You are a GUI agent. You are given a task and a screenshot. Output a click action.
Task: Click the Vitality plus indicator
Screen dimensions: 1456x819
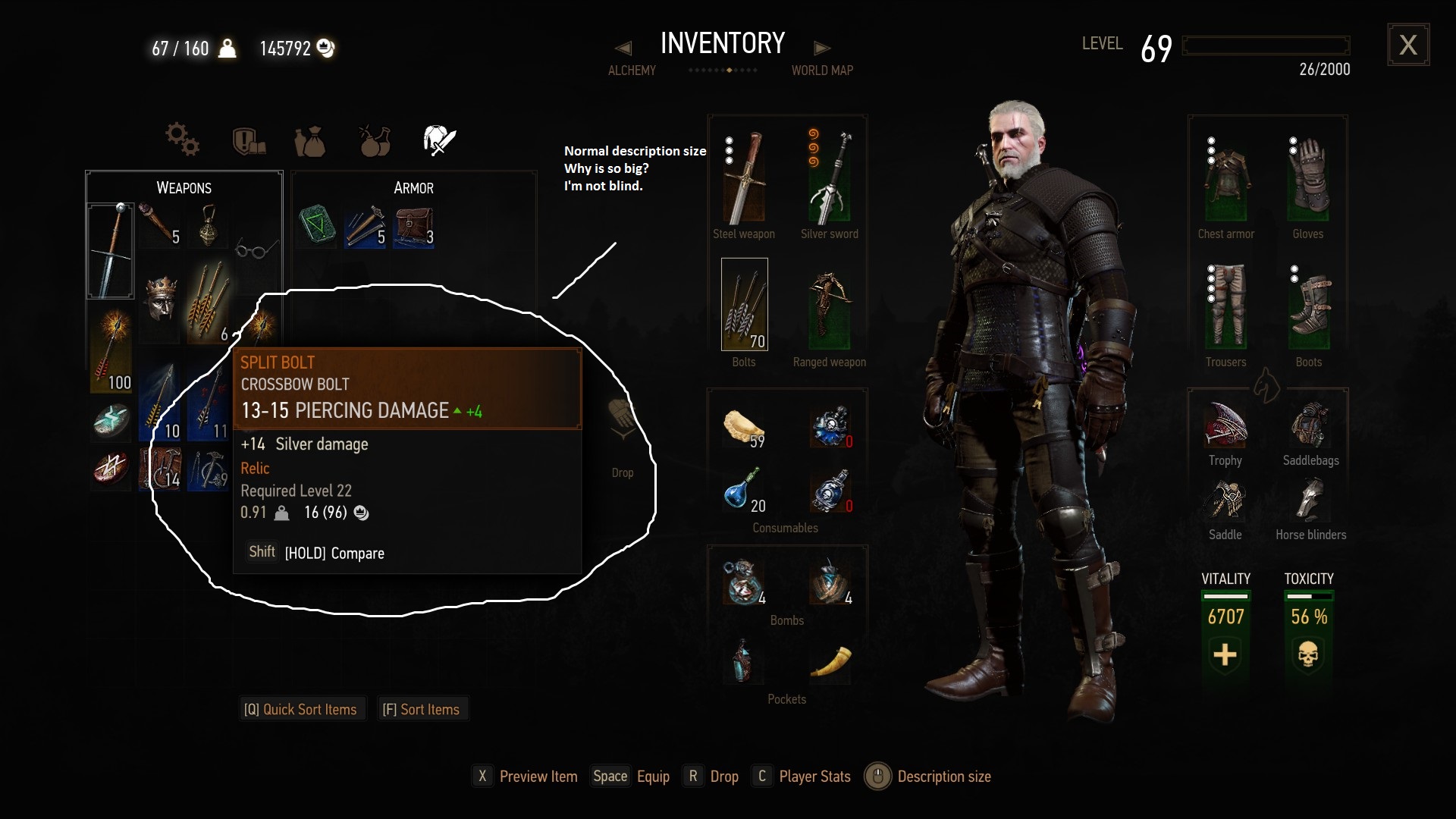[1225, 654]
